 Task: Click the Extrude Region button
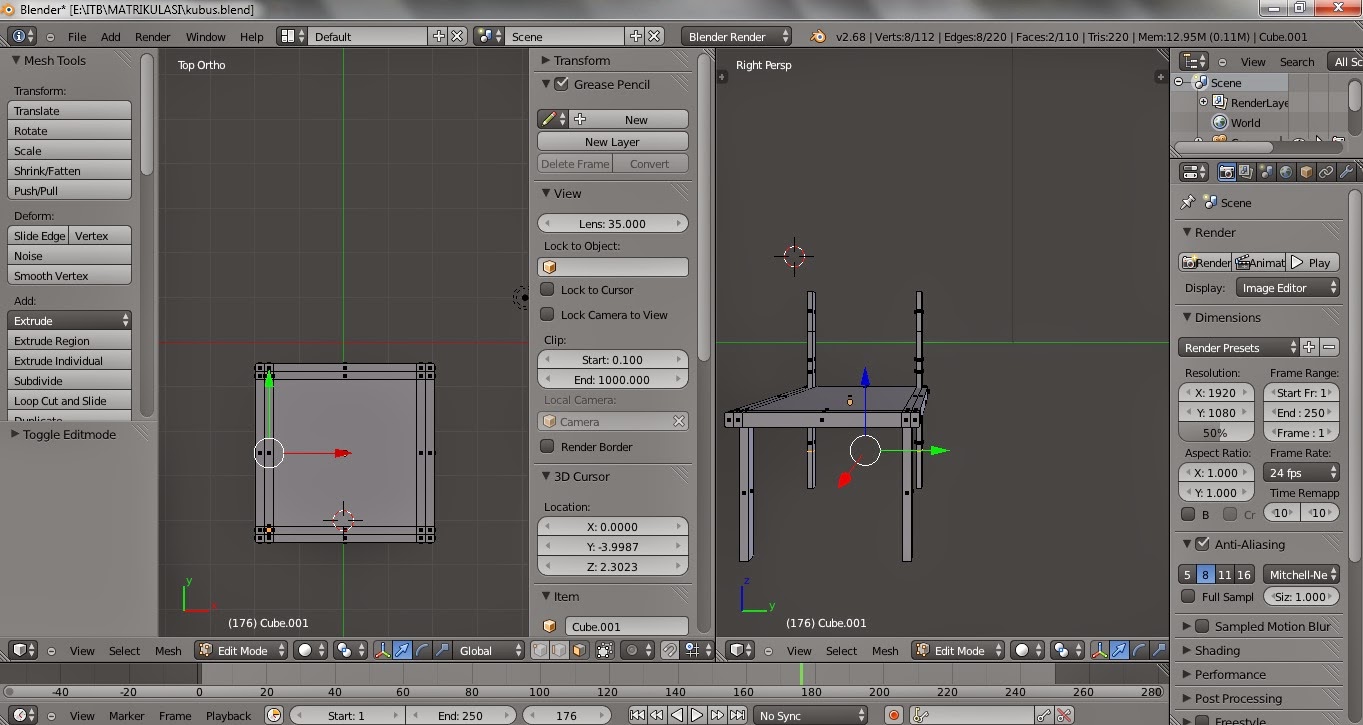pyautogui.click(x=69, y=341)
